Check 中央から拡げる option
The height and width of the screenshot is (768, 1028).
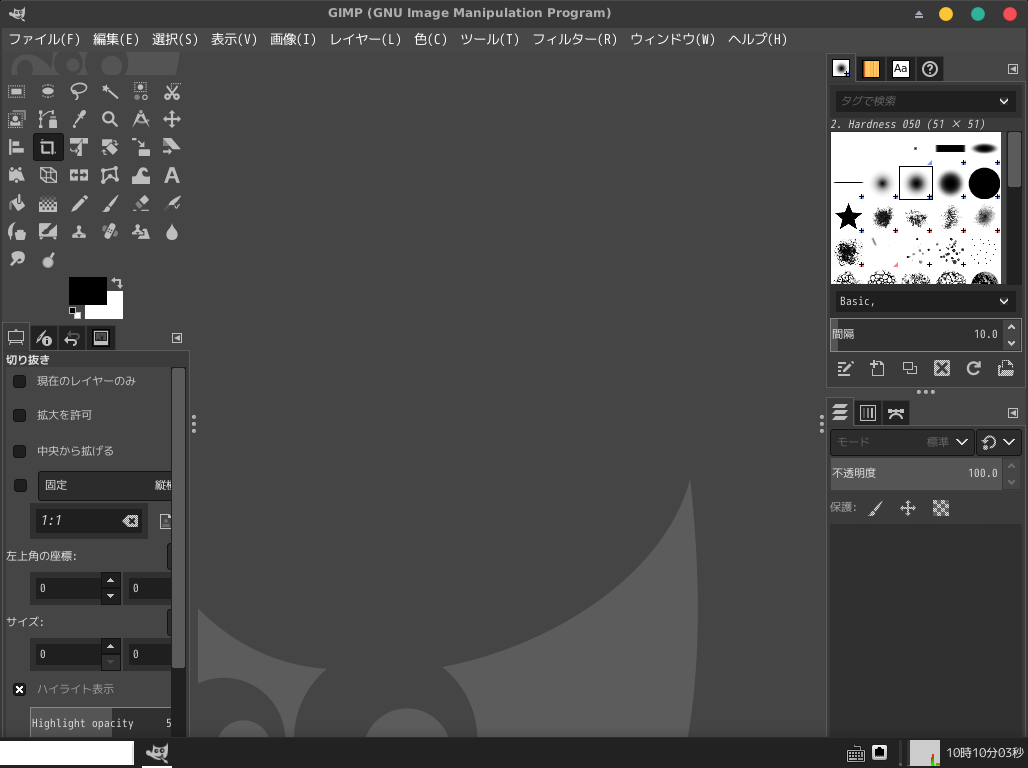click(x=20, y=451)
